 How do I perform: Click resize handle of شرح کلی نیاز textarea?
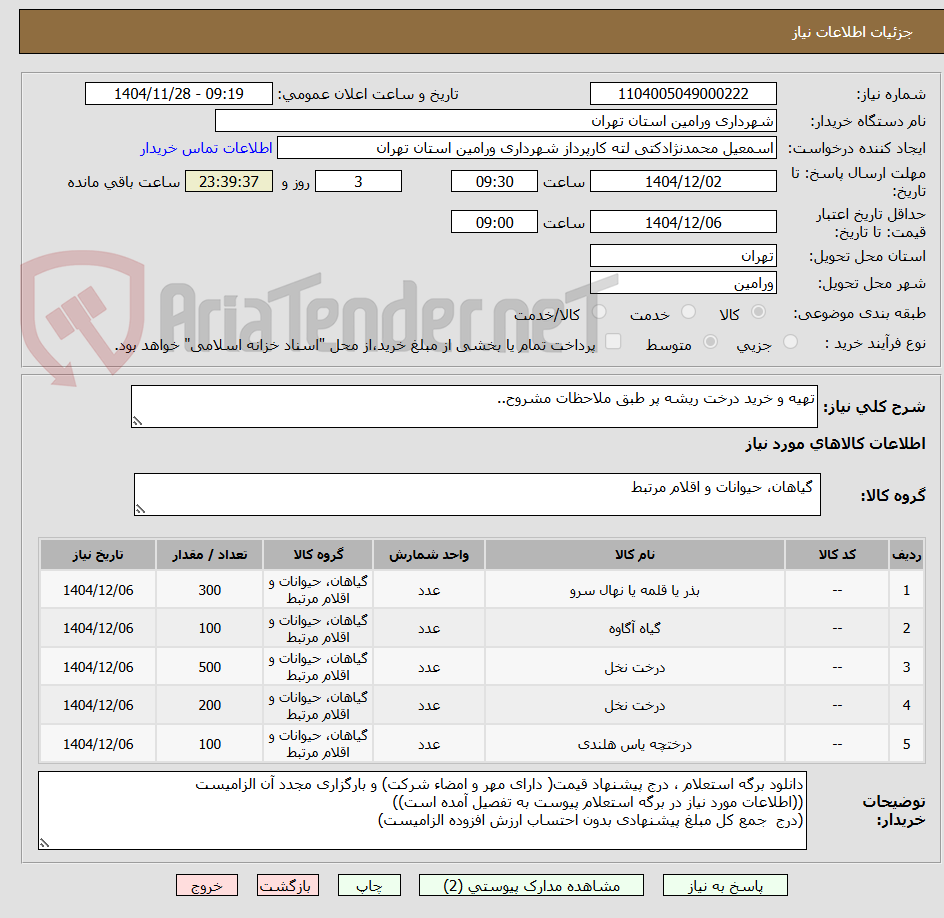tap(137, 421)
